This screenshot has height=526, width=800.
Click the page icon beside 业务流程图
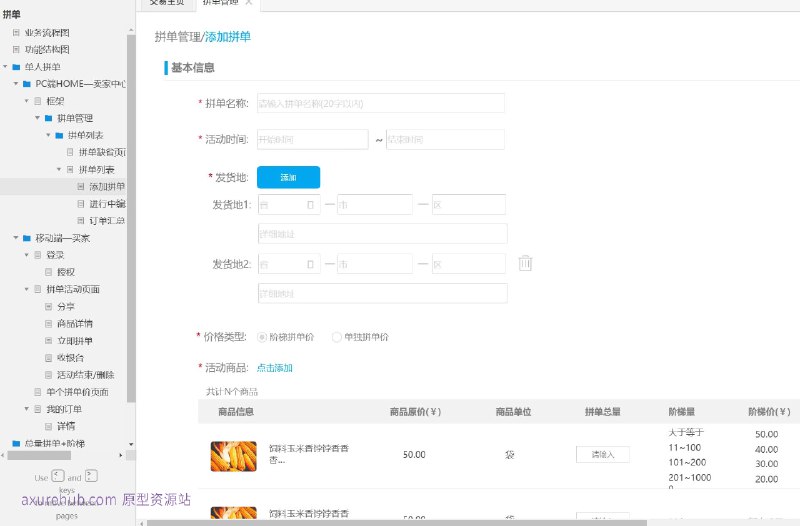[x=16, y=33]
